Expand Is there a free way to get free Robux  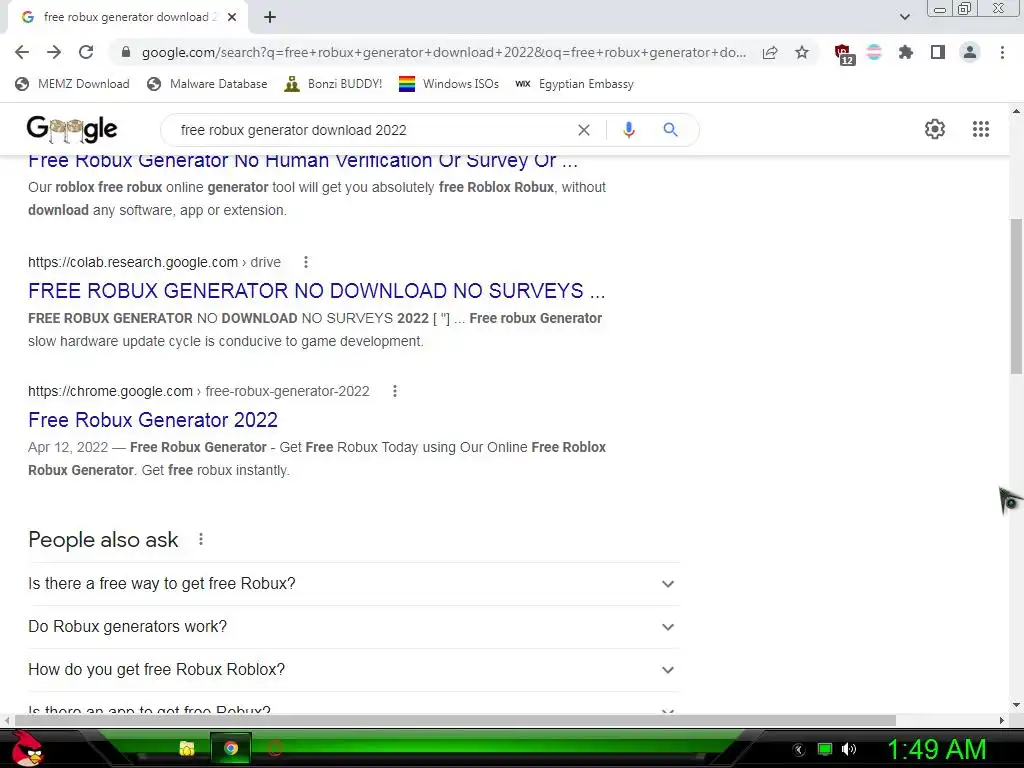click(354, 584)
